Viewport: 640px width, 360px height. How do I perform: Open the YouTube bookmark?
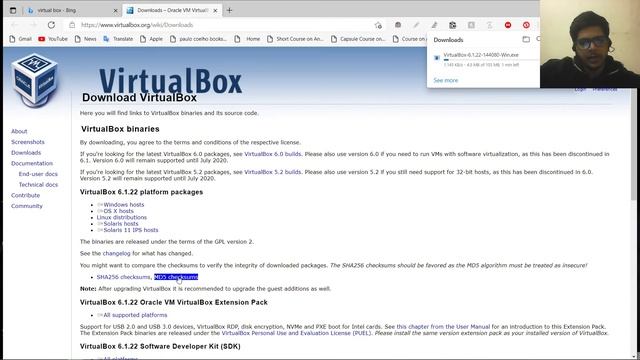click(x=53, y=39)
